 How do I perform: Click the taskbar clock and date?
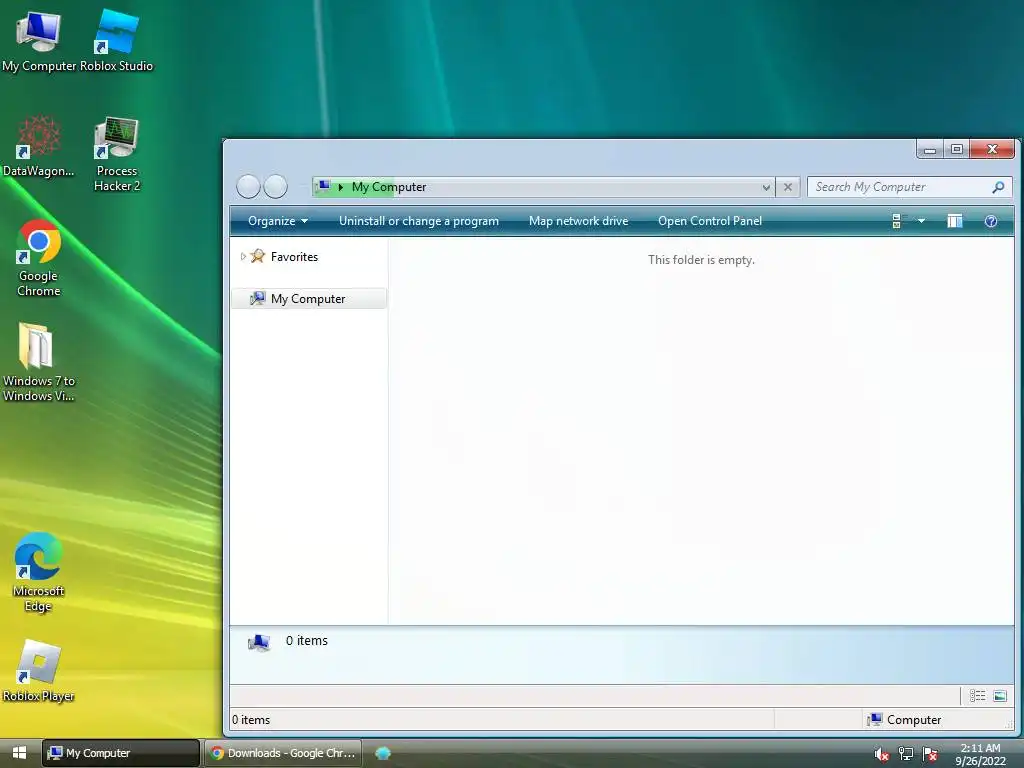(x=980, y=754)
